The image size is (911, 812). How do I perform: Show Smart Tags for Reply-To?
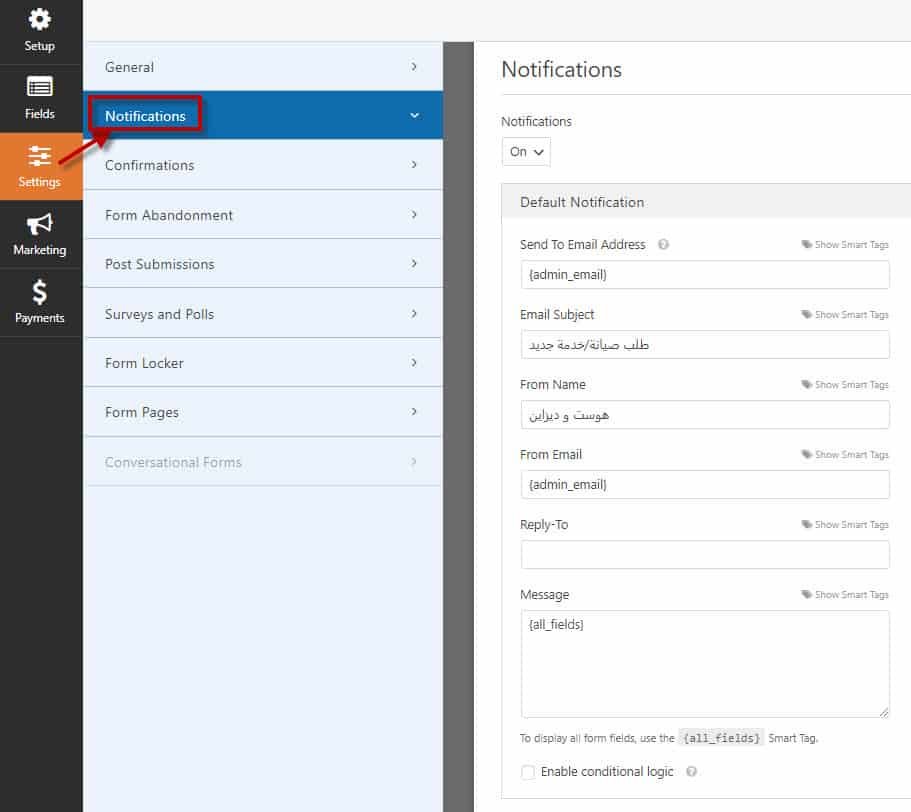851,524
